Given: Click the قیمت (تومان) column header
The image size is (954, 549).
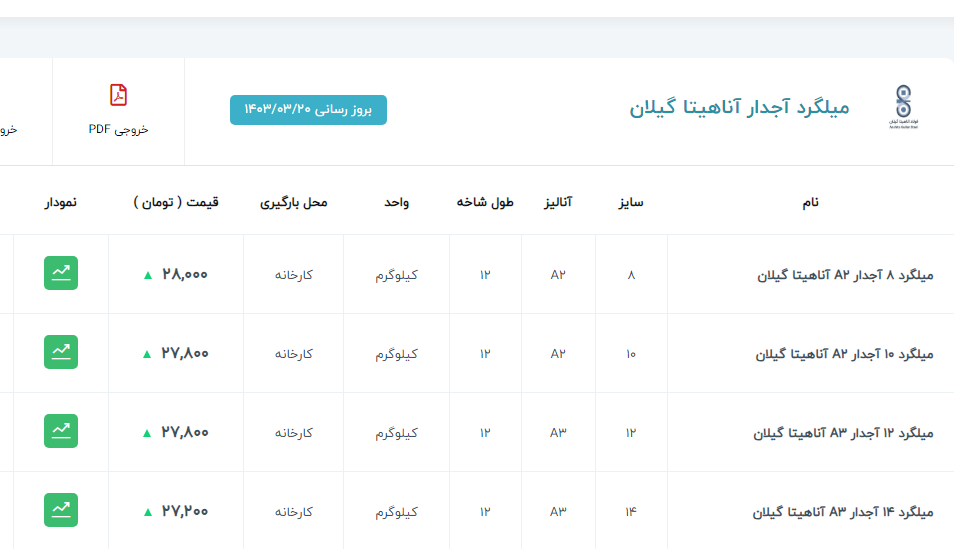Looking at the screenshot, I should point(176,202).
